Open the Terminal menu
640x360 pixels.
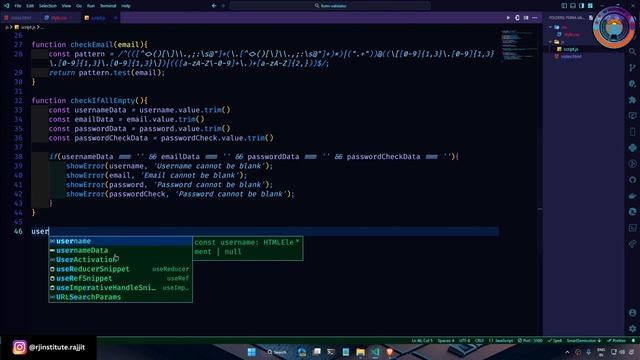coord(108,6)
